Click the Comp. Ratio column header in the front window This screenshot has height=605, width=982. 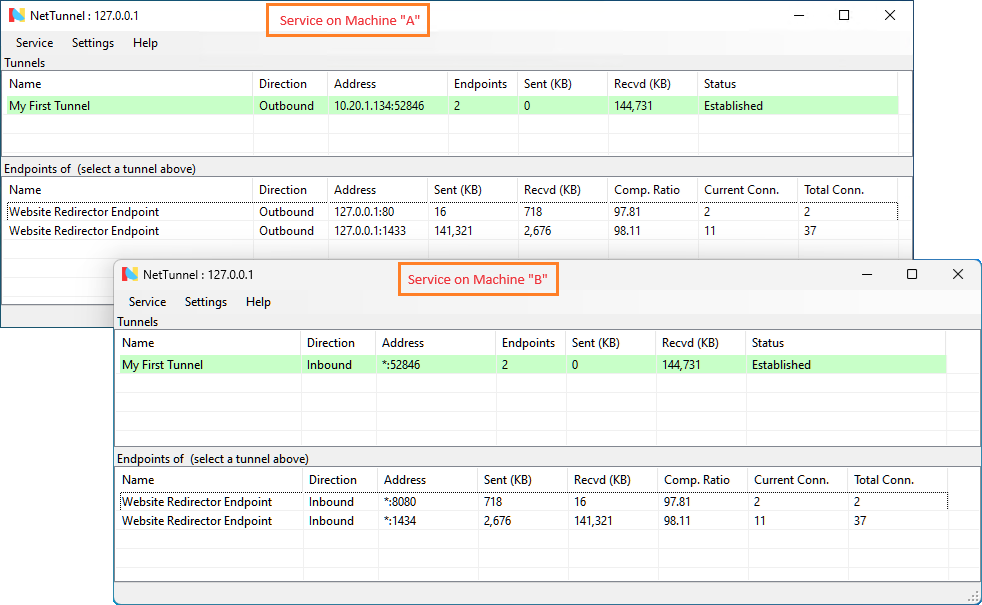coord(696,480)
